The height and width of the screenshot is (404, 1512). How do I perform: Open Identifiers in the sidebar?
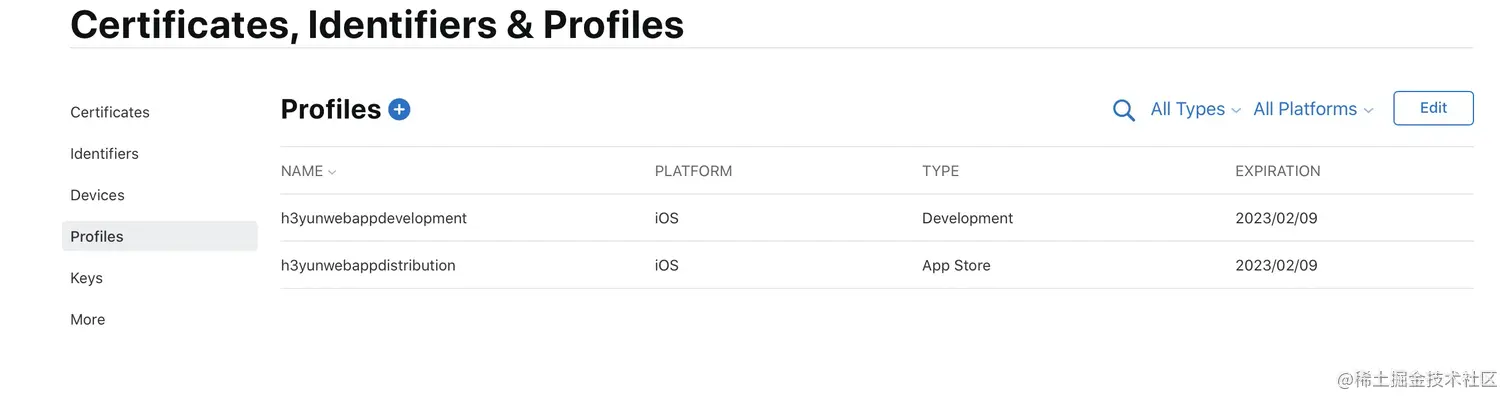[x=104, y=154]
